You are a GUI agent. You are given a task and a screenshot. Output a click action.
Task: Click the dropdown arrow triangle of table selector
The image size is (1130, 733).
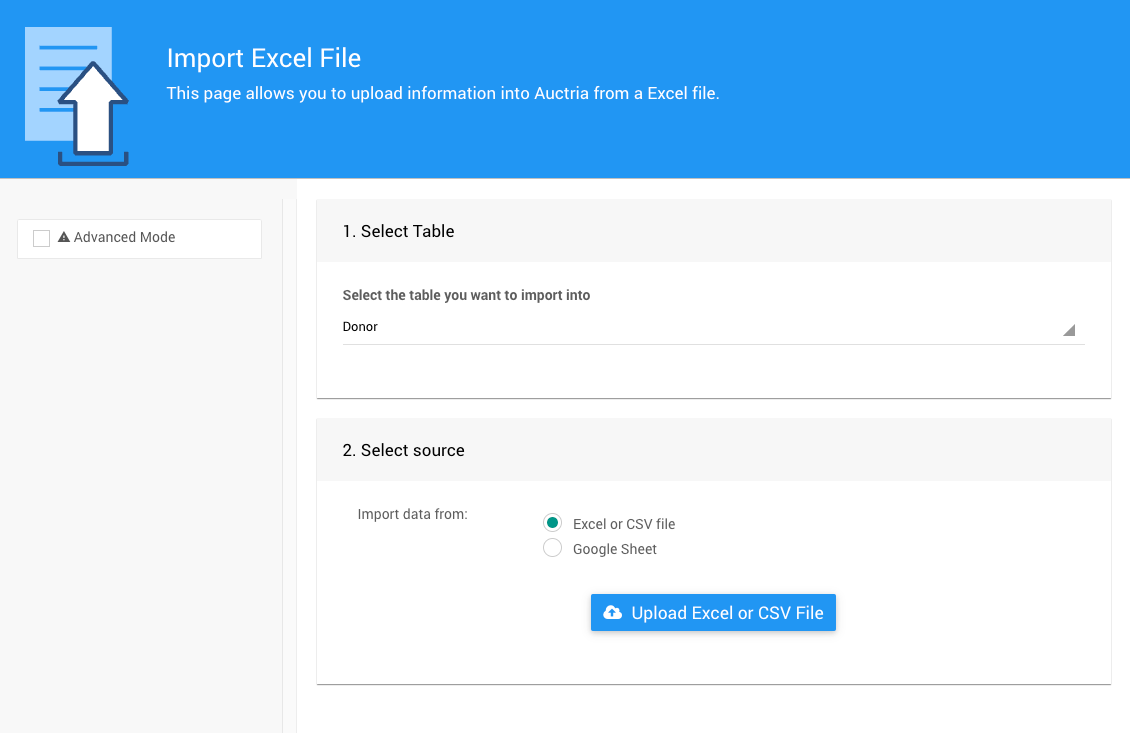(x=1068, y=330)
